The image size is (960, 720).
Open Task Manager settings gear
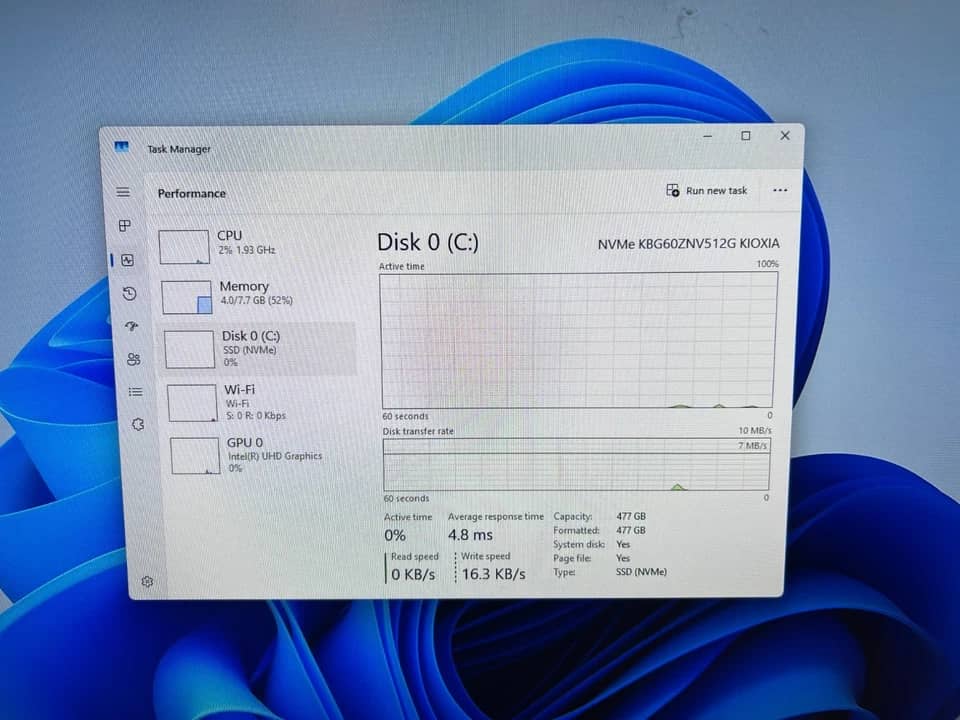(x=147, y=582)
